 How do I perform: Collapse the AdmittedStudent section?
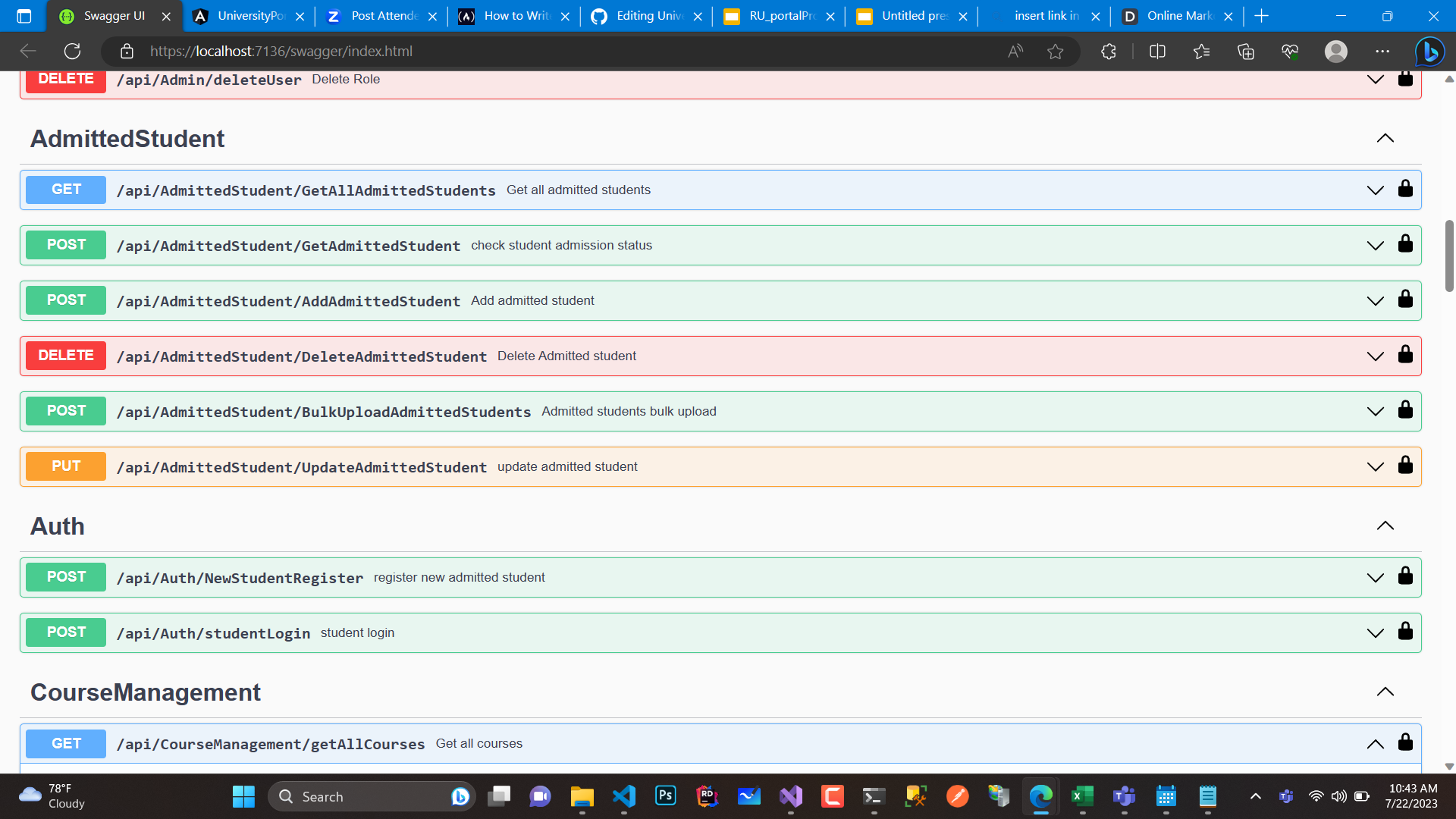click(x=1385, y=138)
